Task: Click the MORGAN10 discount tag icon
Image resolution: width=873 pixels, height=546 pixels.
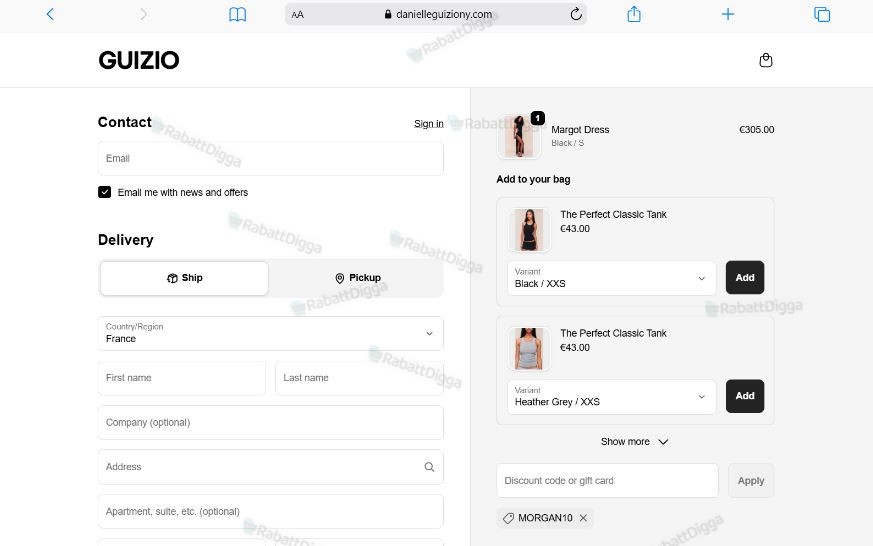Action: (508, 518)
